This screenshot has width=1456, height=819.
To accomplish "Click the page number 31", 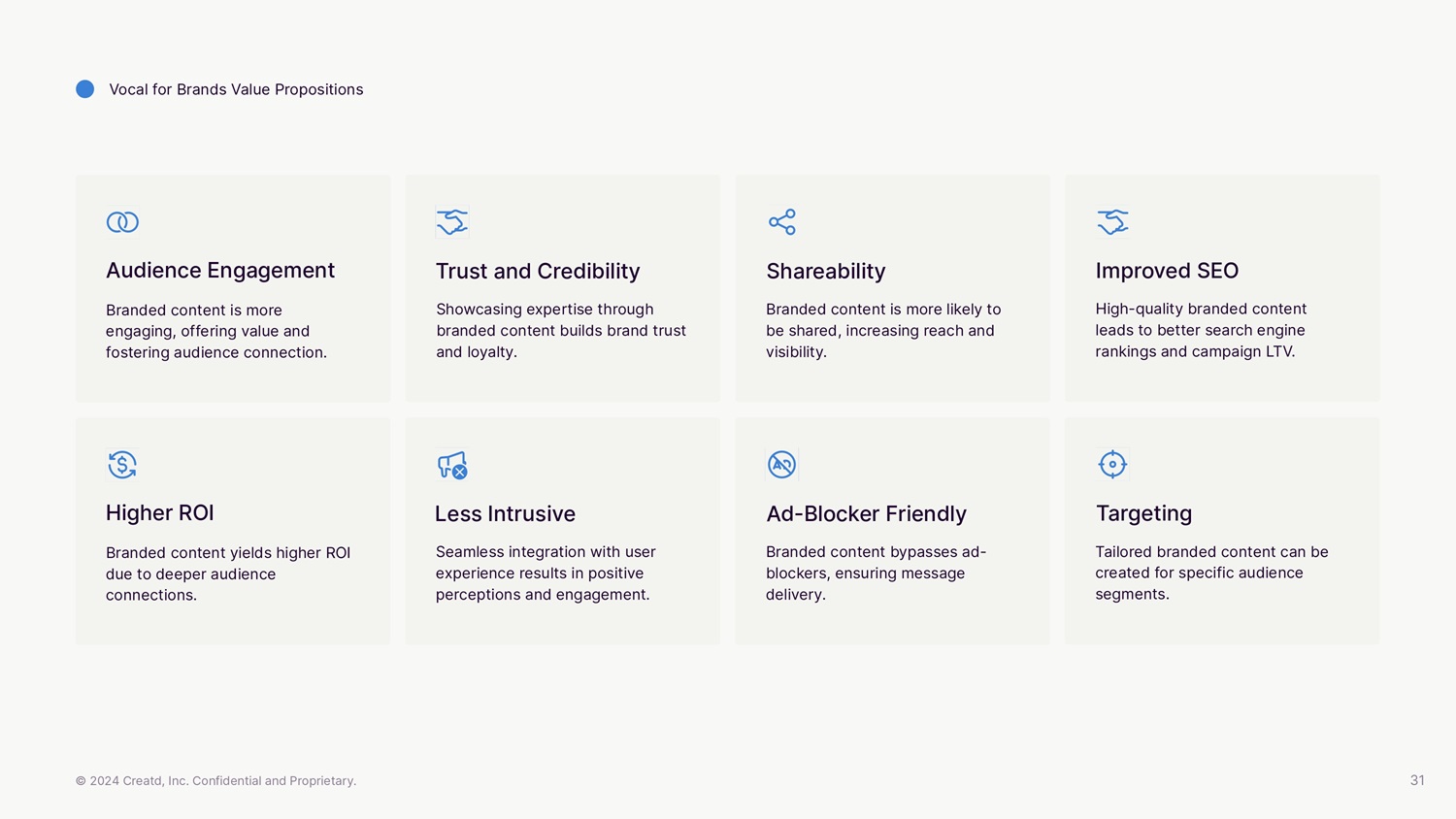I will [x=1417, y=780].
